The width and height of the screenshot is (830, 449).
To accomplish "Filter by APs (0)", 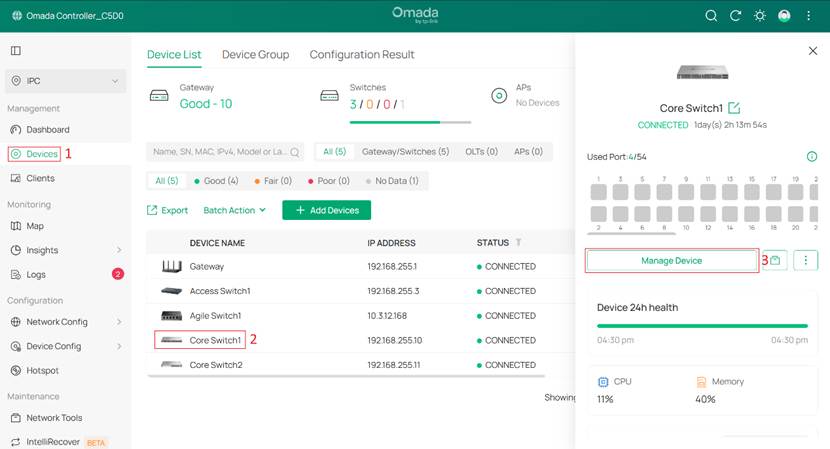I will point(528,151).
